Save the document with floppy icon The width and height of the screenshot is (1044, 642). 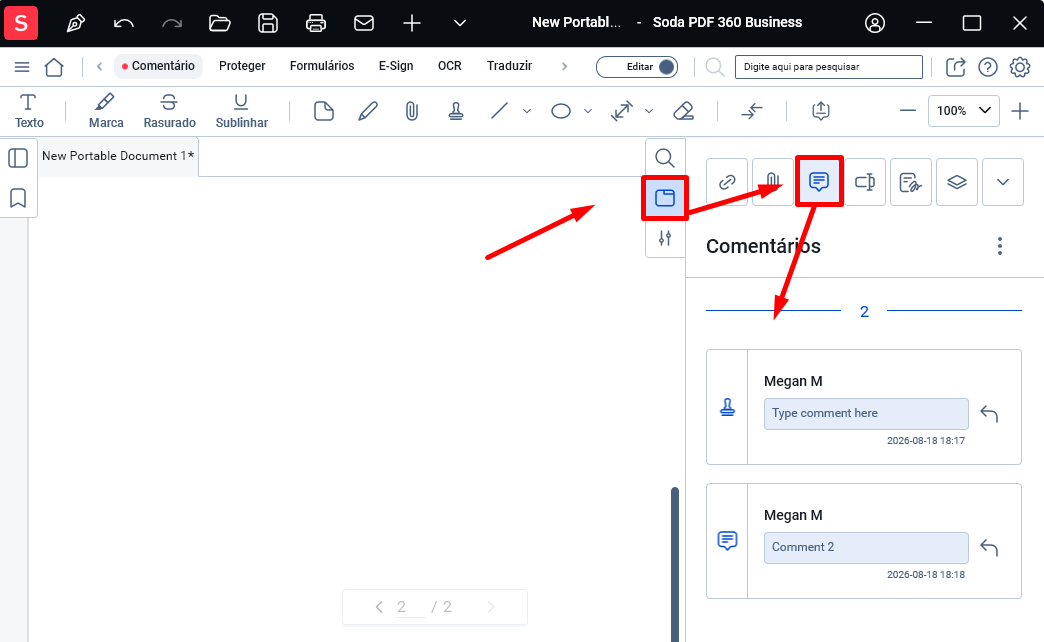click(x=268, y=23)
